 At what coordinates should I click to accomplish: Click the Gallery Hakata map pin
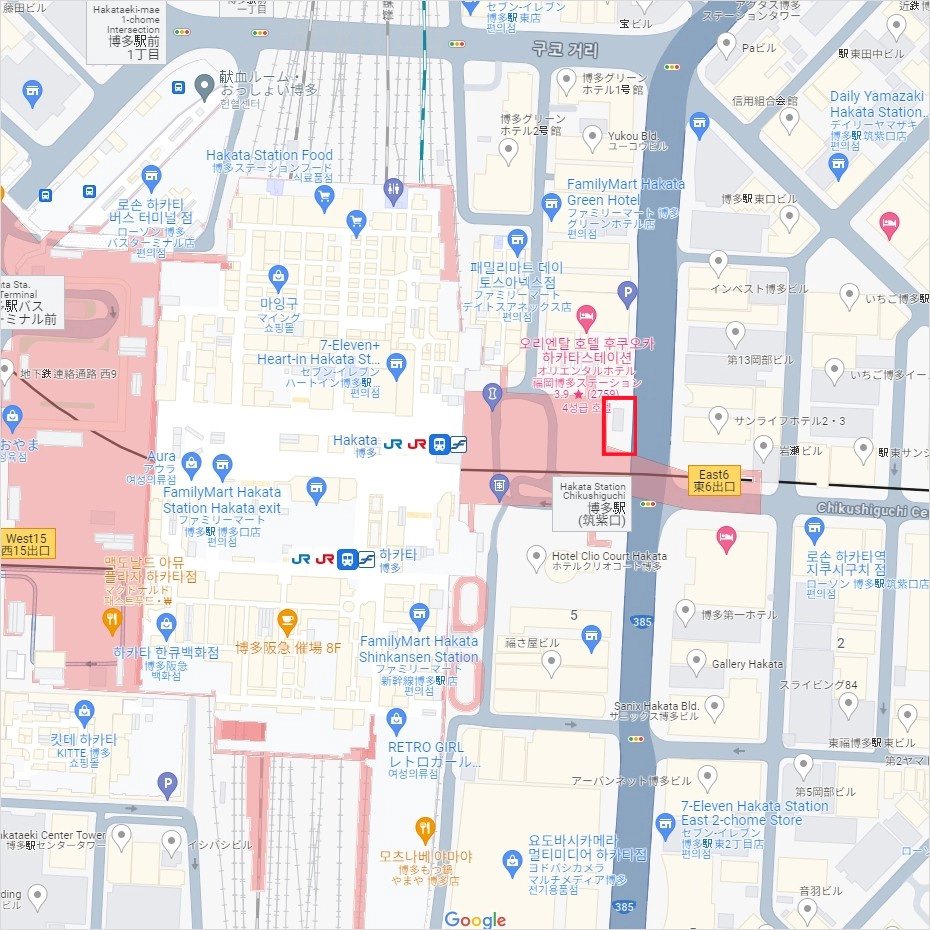pyautogui.click(x=696, y=661)
